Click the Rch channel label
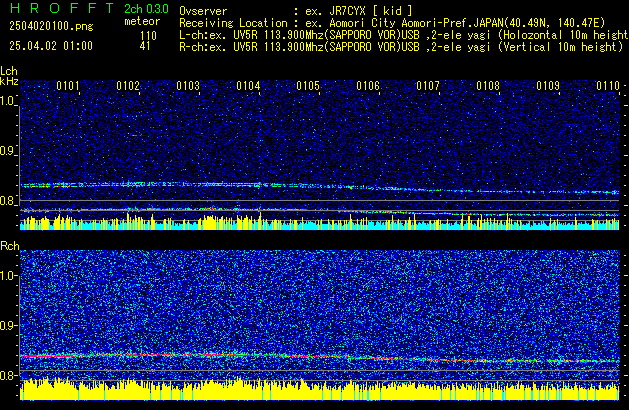Screen dimensions: 629x410 click(10, 246)
